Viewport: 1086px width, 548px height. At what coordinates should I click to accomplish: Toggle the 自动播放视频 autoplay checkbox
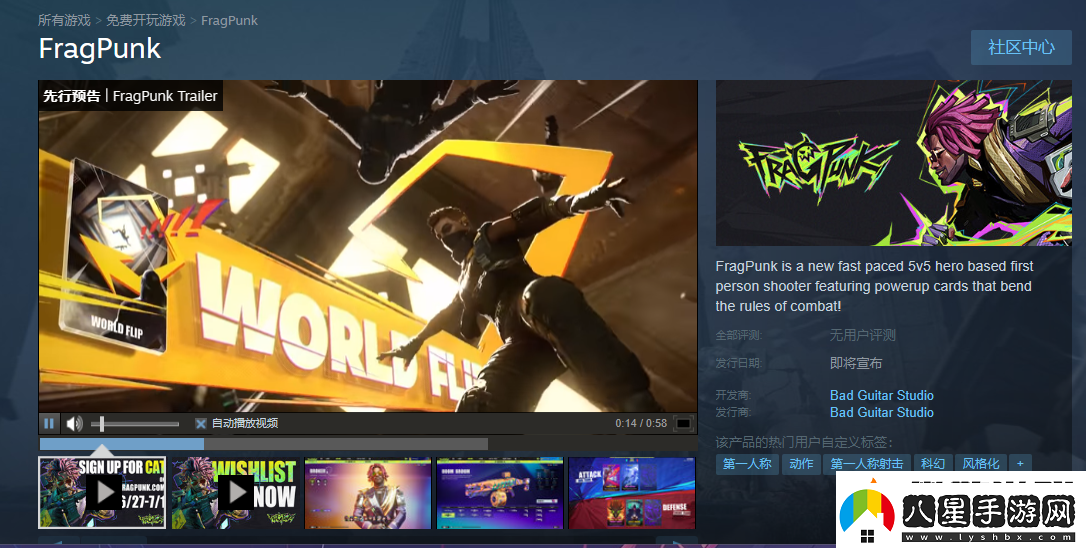[x=201, y=424]
